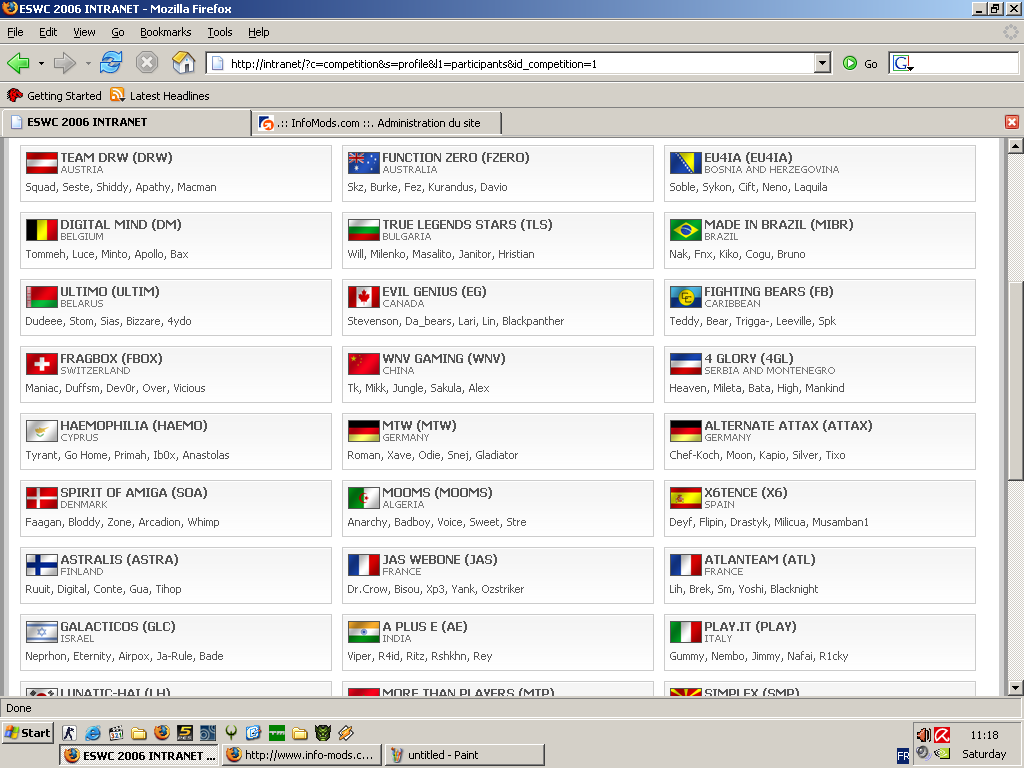Click the grey Forward arrow button
The width and height of the screenshot is (1024, 768).
point(64,63)
